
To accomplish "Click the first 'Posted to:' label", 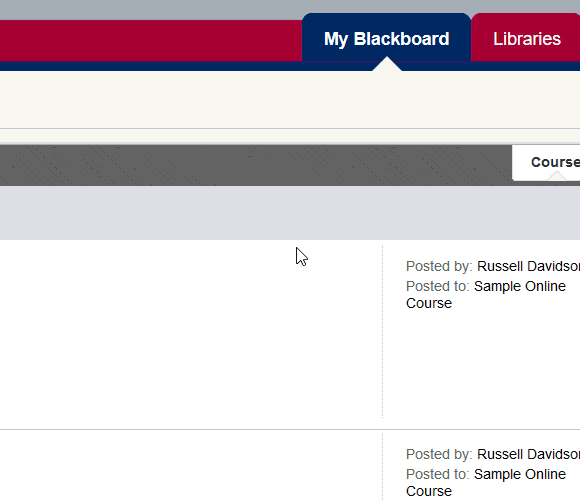I will pos(438,286).
